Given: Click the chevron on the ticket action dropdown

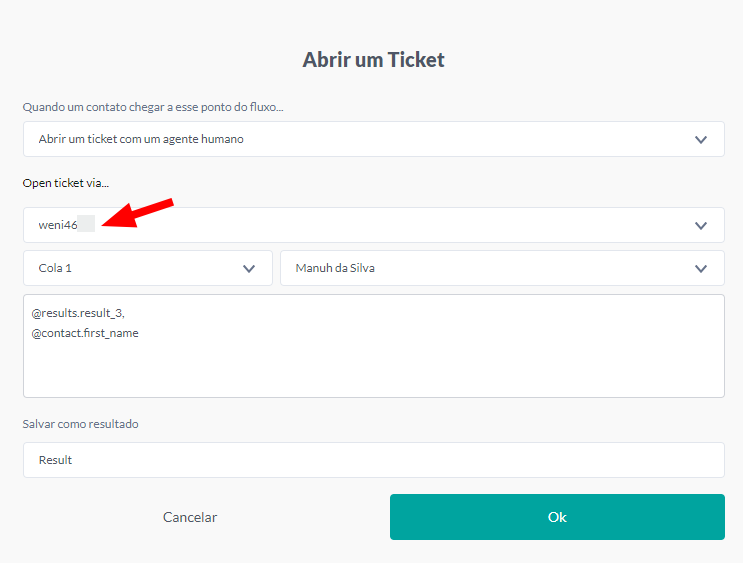Looking at the screenshot, I should pos(701,140).
